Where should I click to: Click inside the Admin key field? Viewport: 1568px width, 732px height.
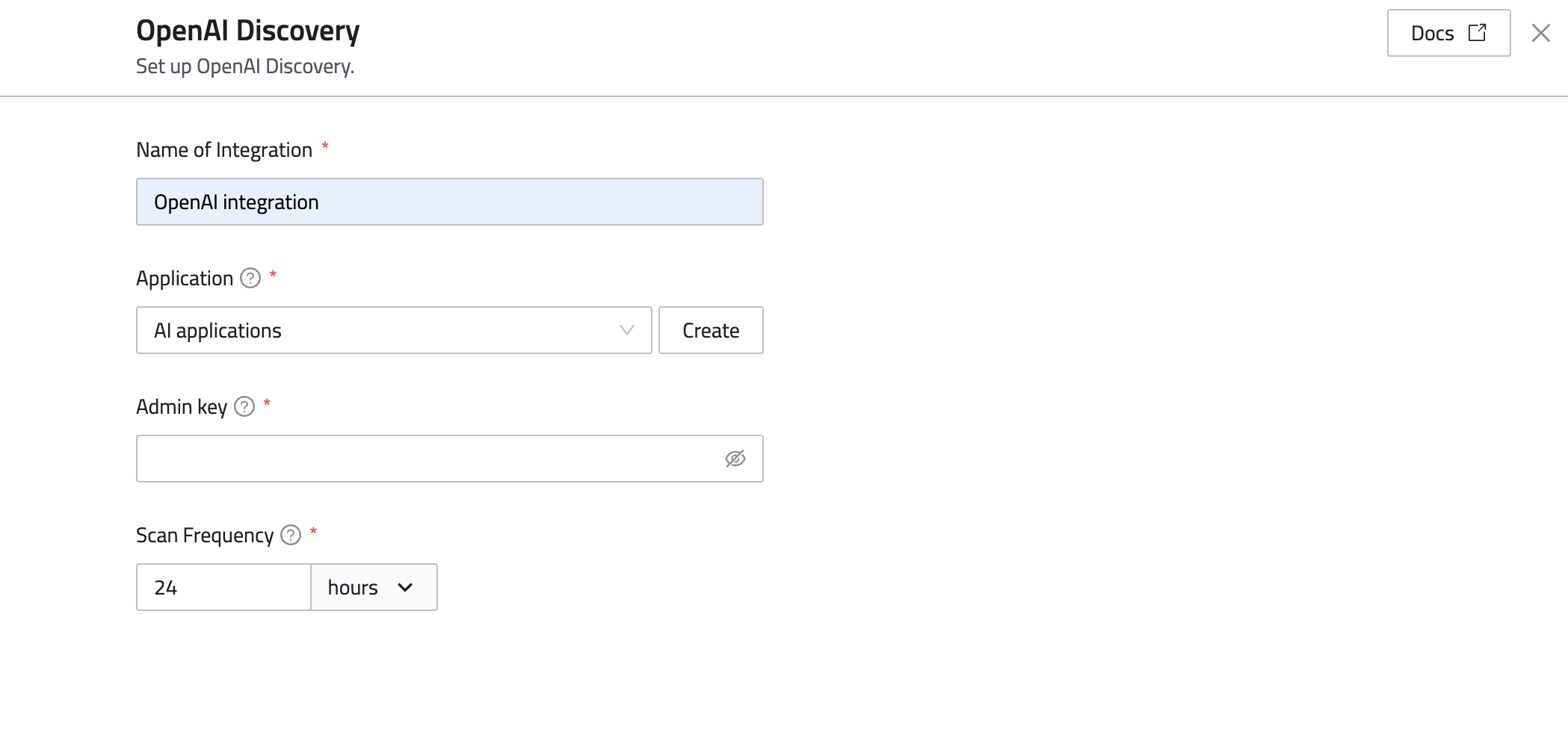pos(426,459)
